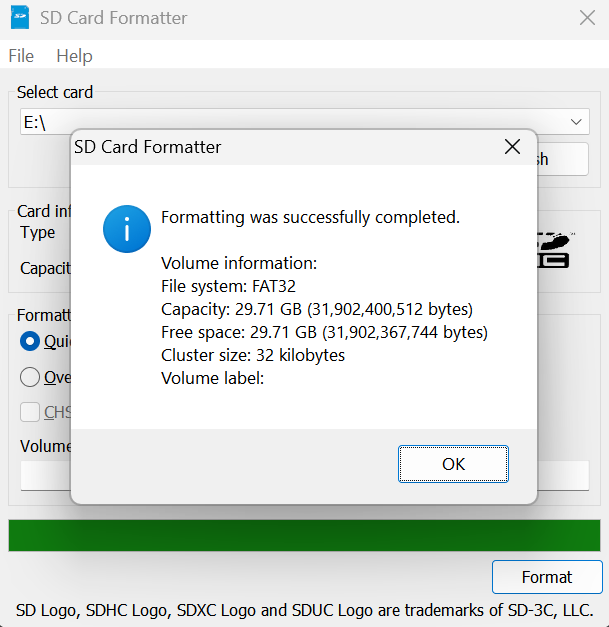The image size is (609, 627).
Task: Click the green format progress bar
Action: tap(304, 535)
